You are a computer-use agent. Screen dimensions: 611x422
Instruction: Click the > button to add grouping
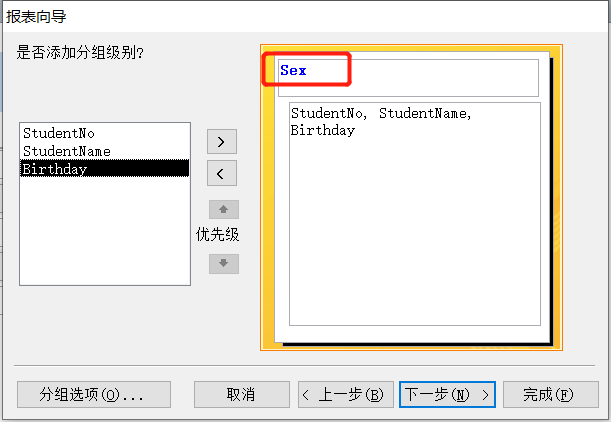(221, 140)
